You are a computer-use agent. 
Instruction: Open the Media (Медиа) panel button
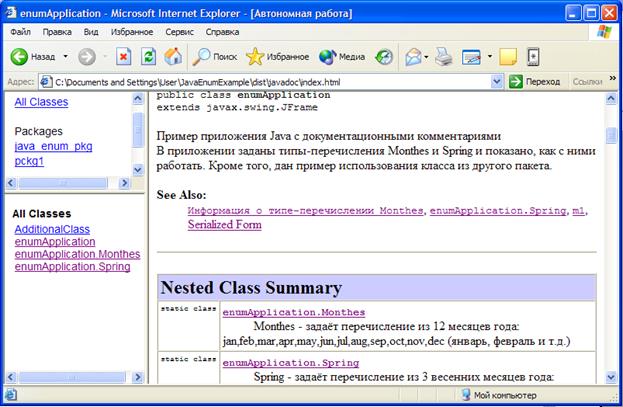click(x=341, y=57)
